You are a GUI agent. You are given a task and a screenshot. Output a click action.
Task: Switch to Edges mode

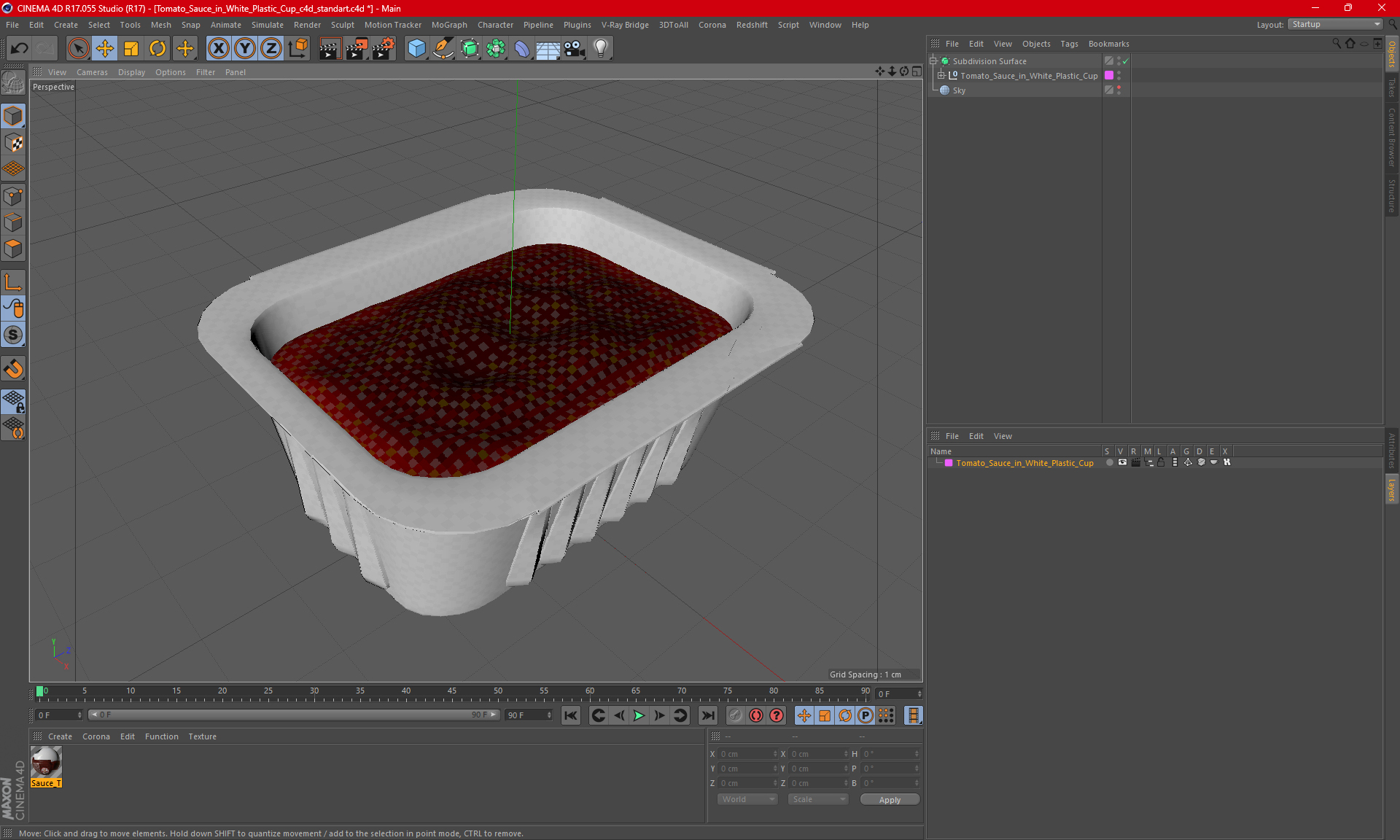[x=13, y=222]
